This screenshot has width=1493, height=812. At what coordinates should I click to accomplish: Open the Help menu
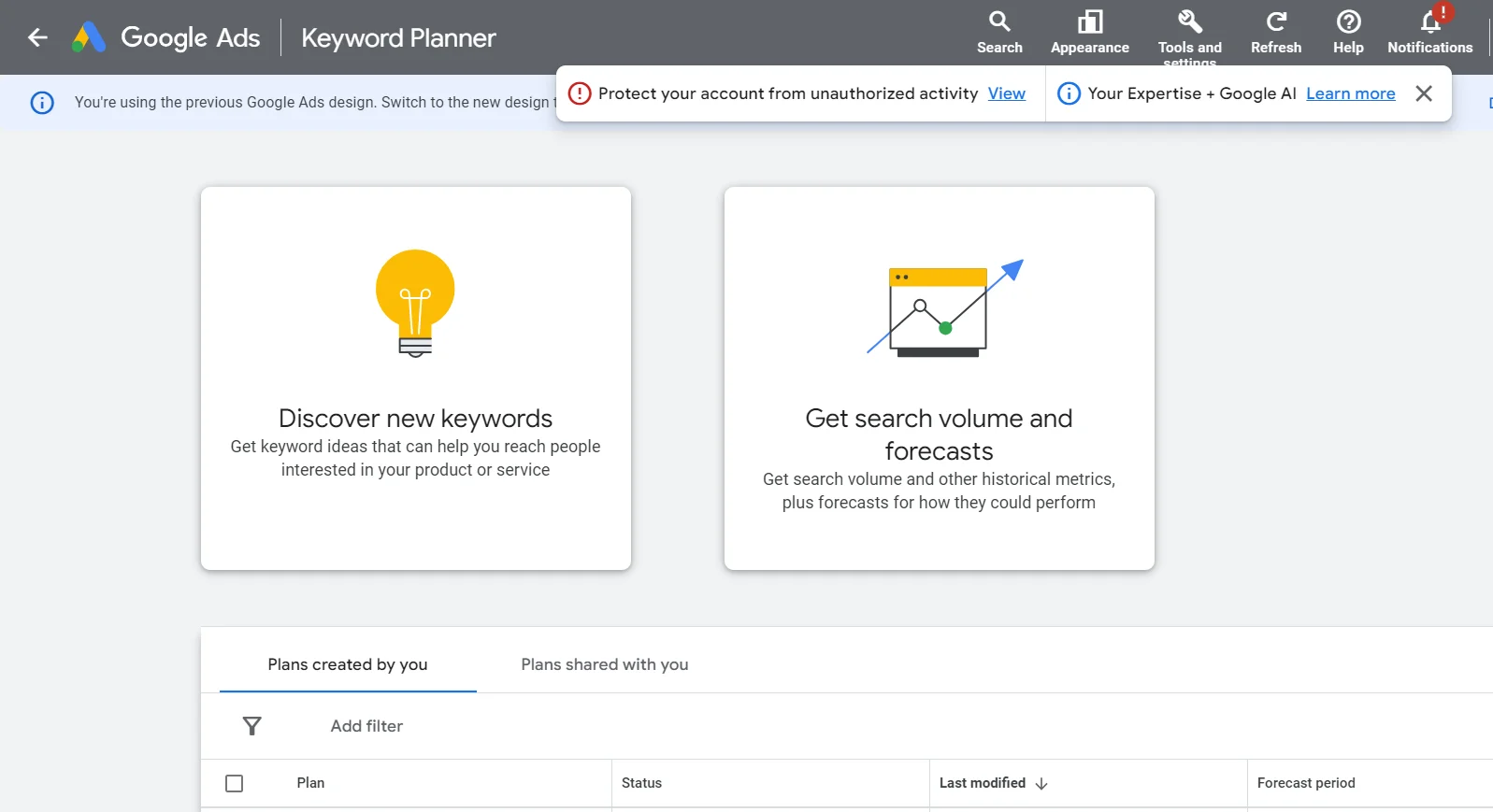click(1347, 33)
